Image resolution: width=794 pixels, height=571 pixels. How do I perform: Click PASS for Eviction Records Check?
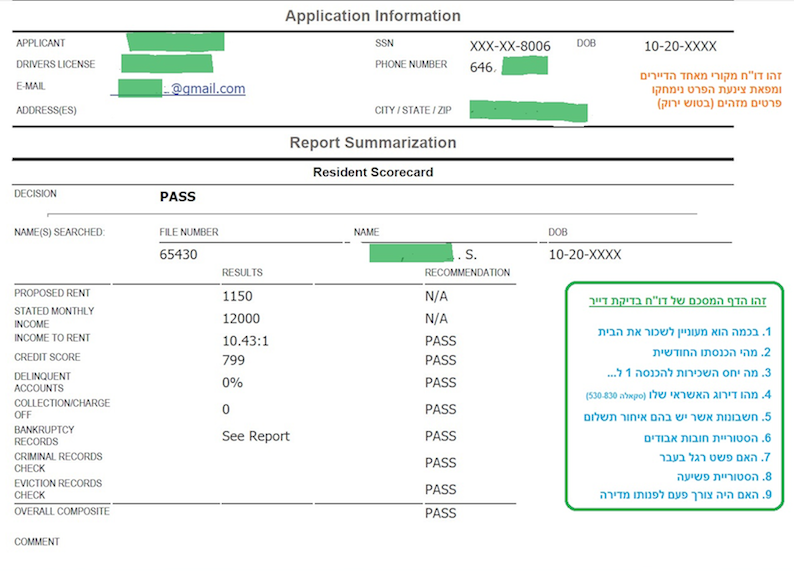point(441,490)
